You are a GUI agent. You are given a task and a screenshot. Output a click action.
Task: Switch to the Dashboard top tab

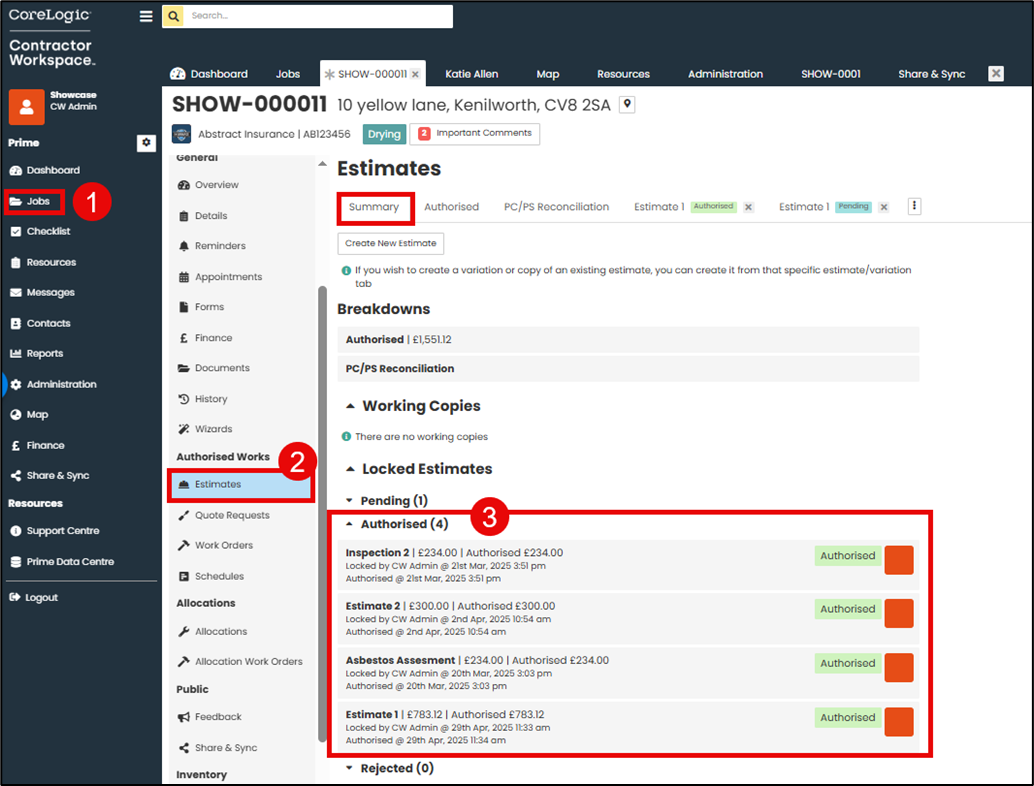(x=209, y=74)
